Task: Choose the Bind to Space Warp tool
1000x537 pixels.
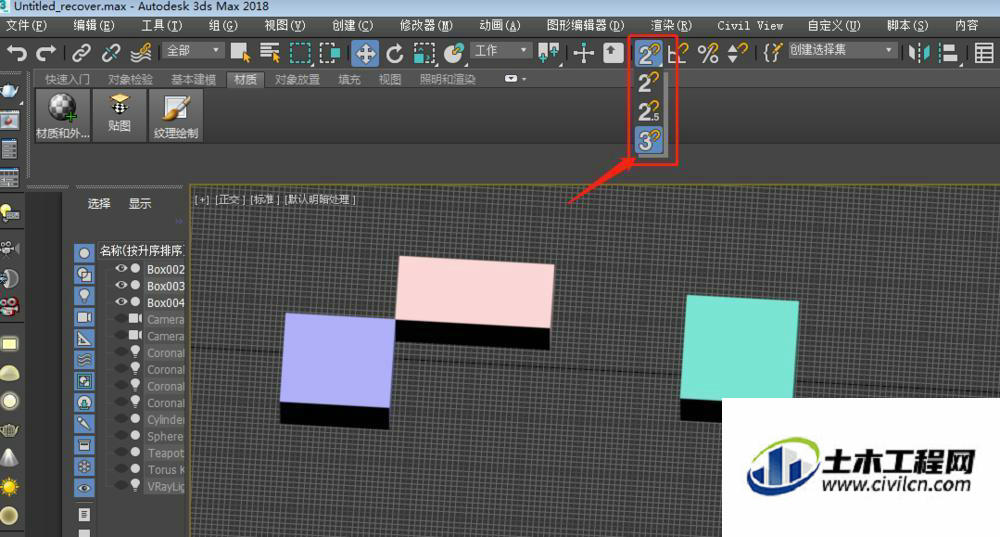Action: [x=140, y=52]
